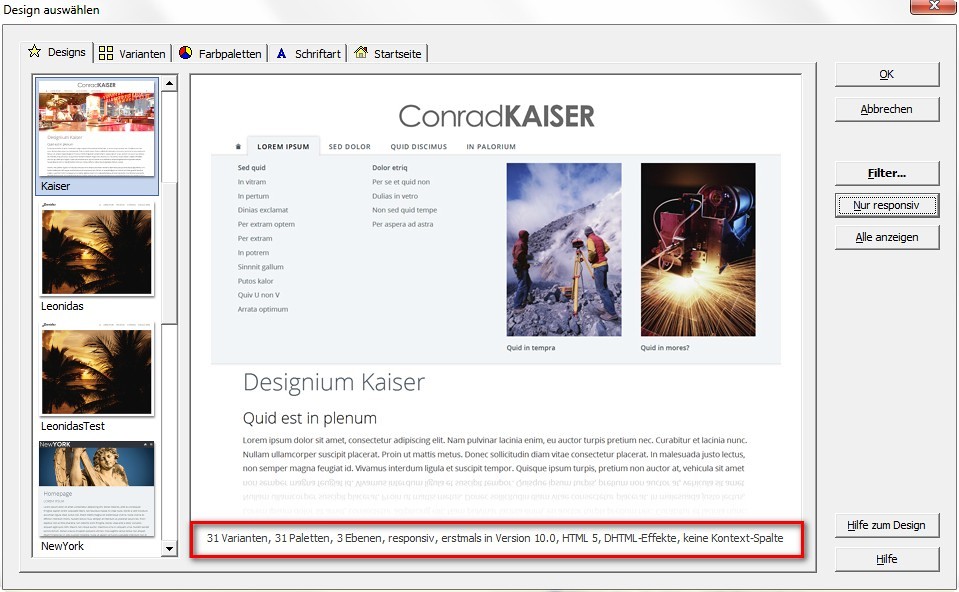Show only responsive designs
This screenshot has height=592, width=959.
pyautogui.click(x=887, y=205)
